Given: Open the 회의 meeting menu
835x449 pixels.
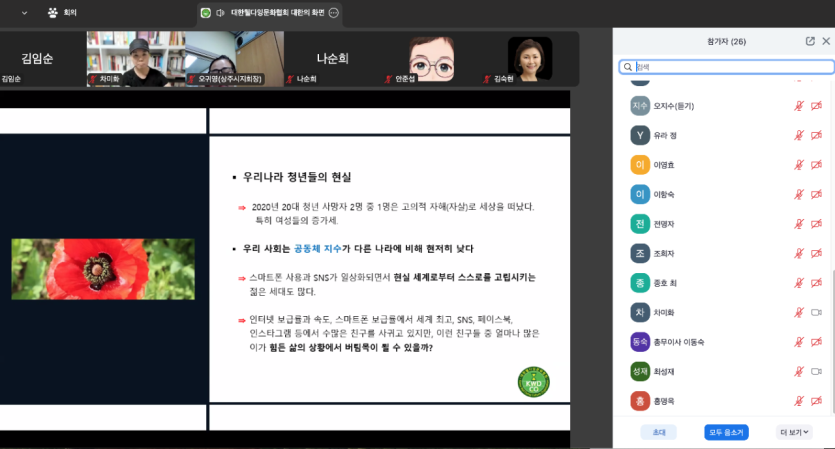Looking at the screenshot, I should coord(62,13).
